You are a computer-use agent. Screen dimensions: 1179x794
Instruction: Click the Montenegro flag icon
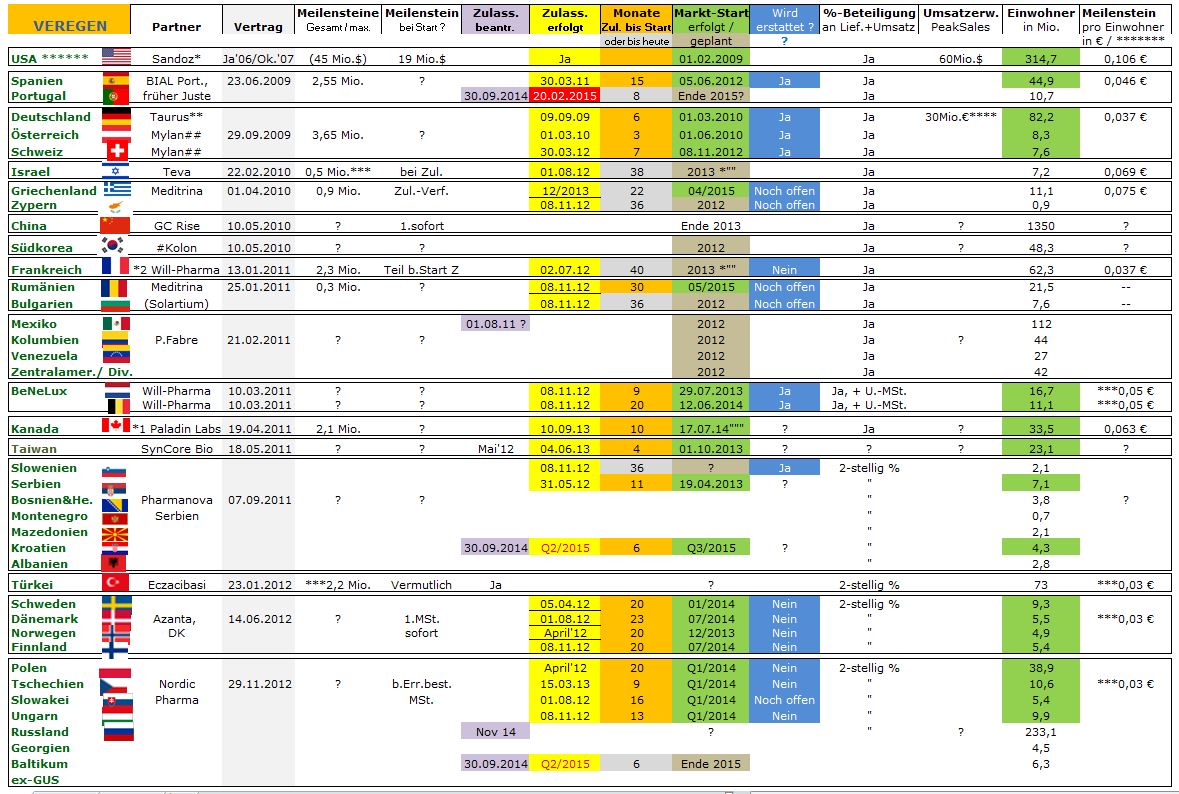pos(114,519)
